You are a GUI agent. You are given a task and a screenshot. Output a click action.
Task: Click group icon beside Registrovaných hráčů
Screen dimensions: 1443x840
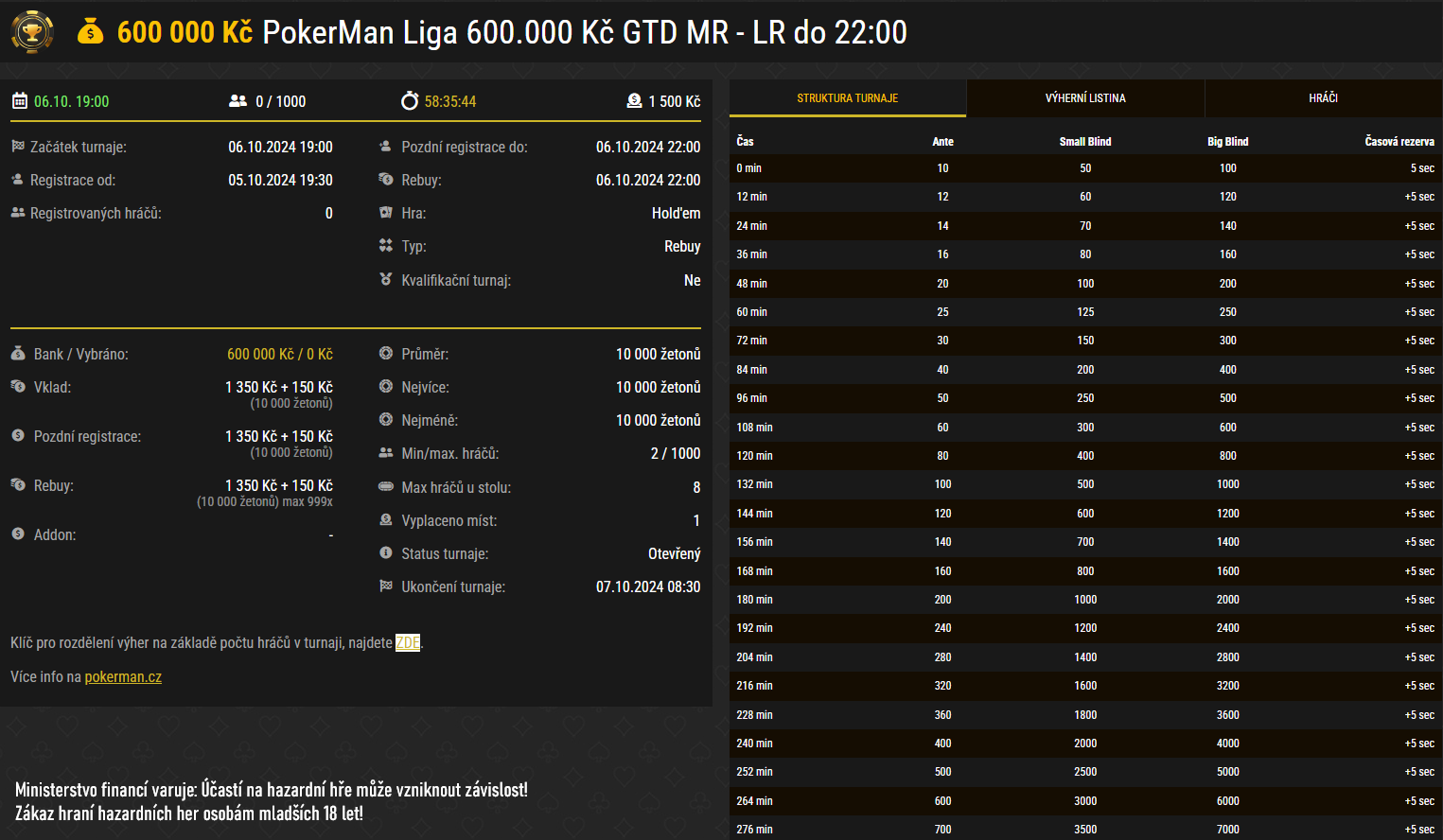[17, 213]
